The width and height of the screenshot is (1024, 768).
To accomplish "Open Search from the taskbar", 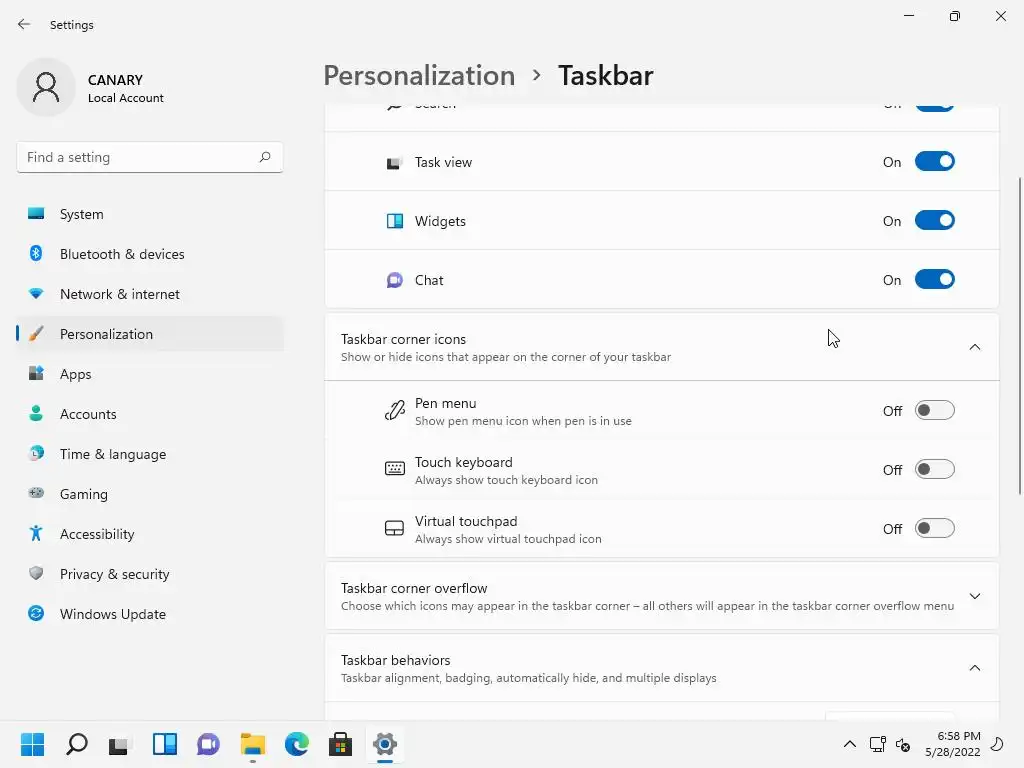I will click(x=76, y=744).
